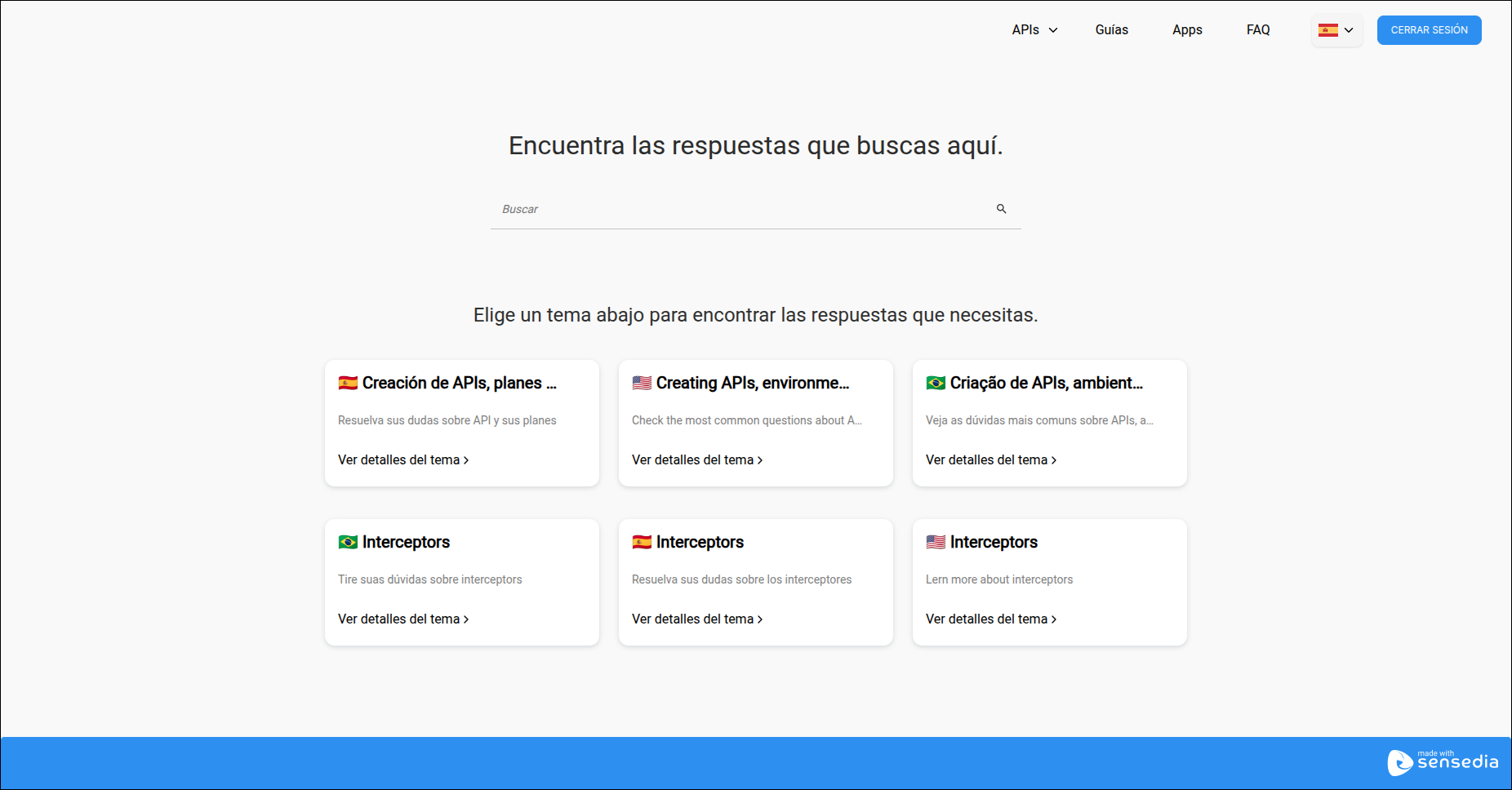
Task: Click text 'Lern more about interceptors'
Action: tap(999, 579)
